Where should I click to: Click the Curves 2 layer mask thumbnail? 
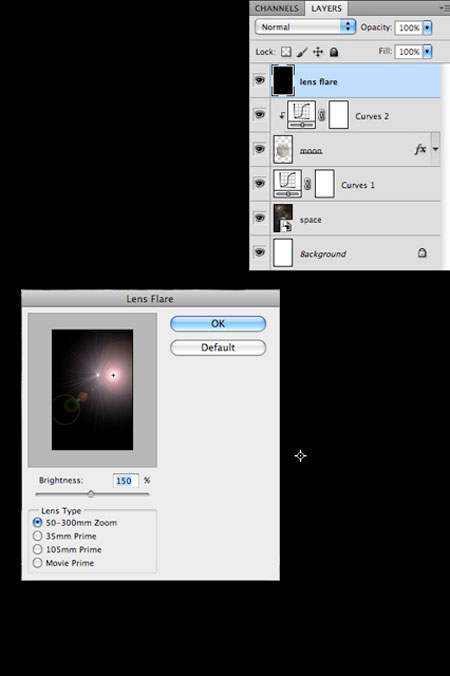click(338, 115)
